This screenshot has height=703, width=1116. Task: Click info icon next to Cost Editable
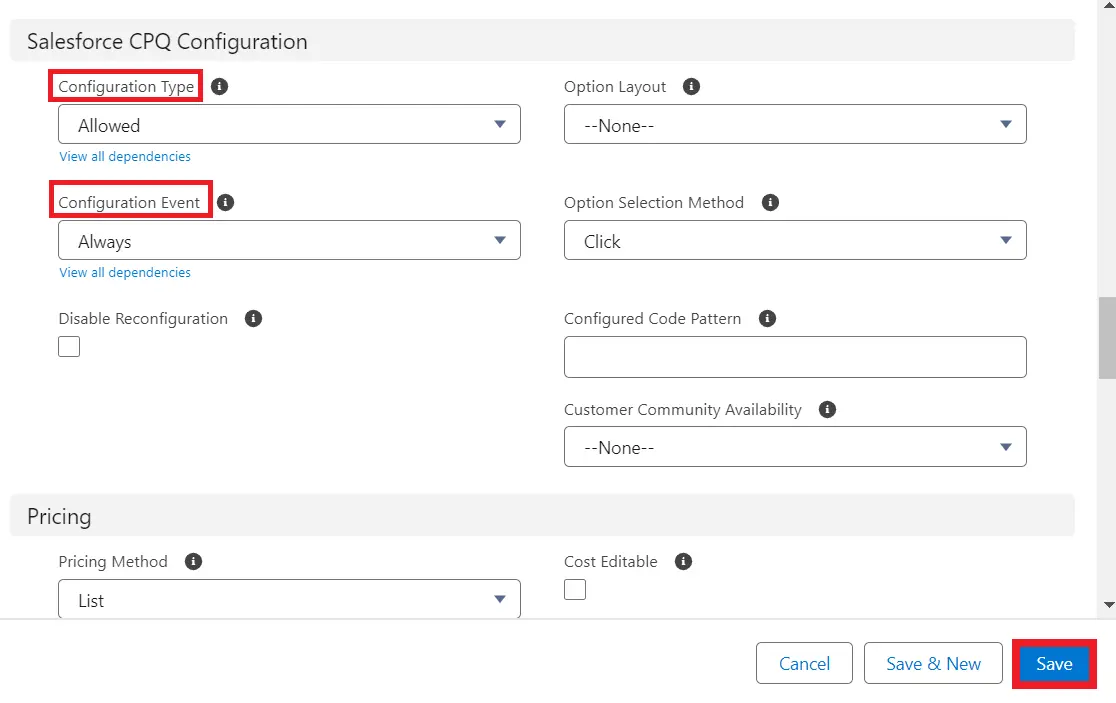[x=683, y=562]
